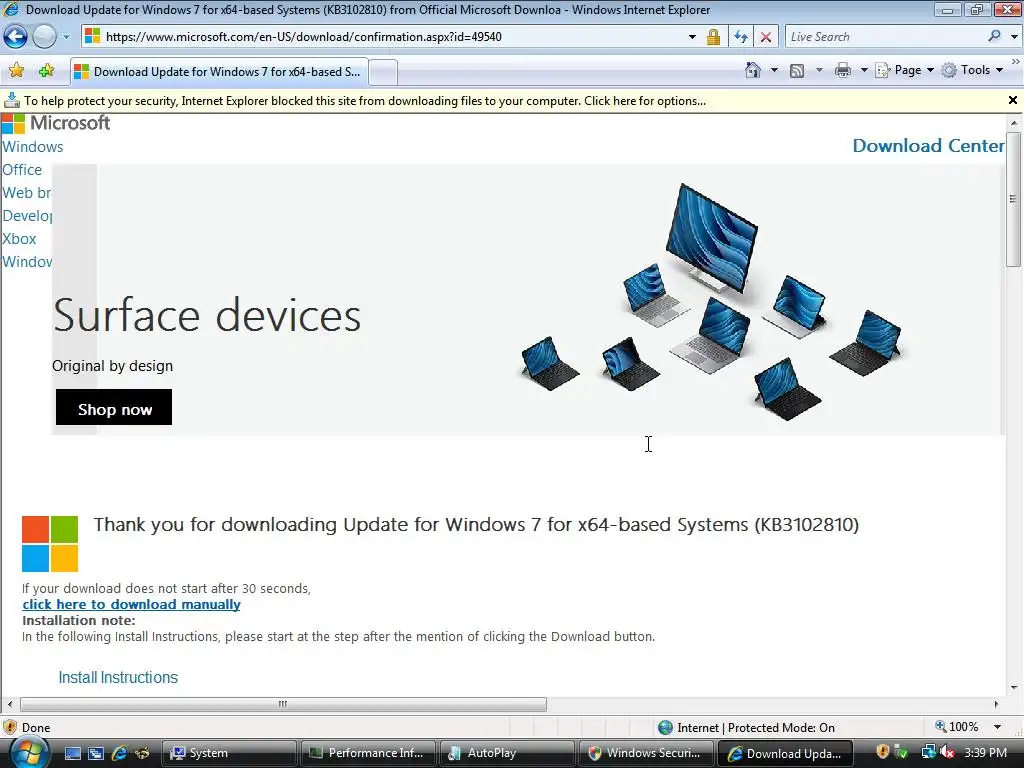Open the Tools menu
1024x768 pixels.
point(972,70)
